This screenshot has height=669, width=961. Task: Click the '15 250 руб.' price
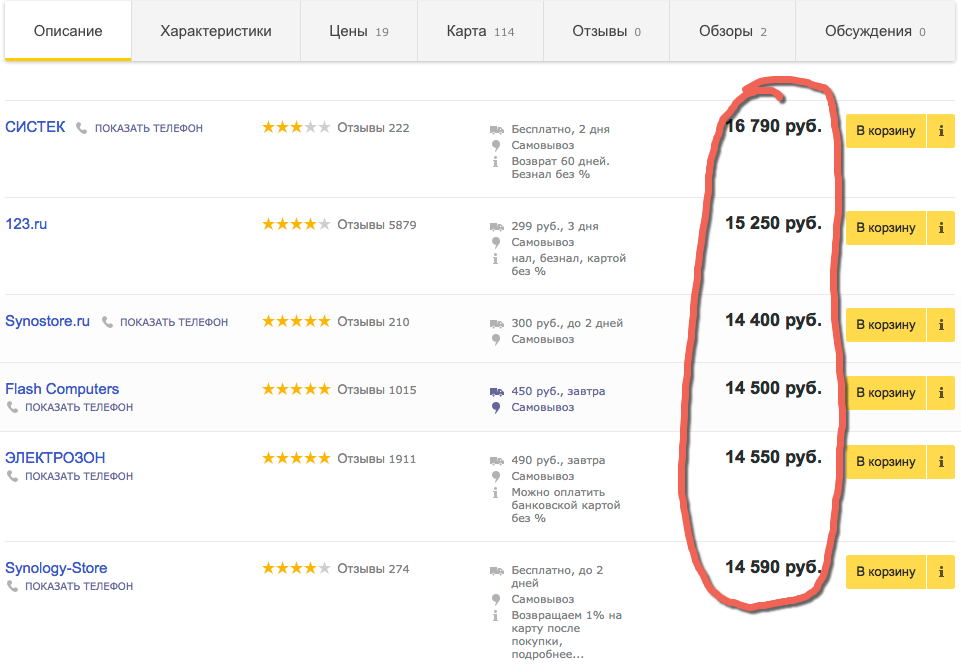tap(773, 223)
